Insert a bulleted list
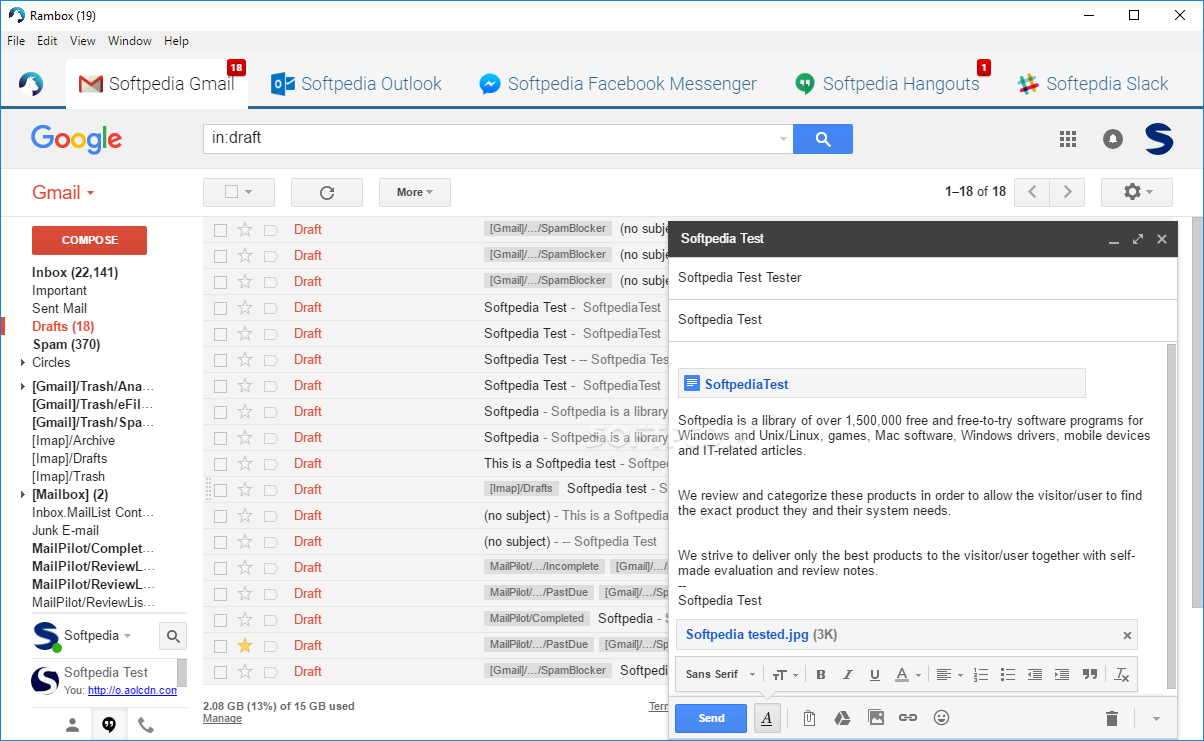 pos(1008,675)
